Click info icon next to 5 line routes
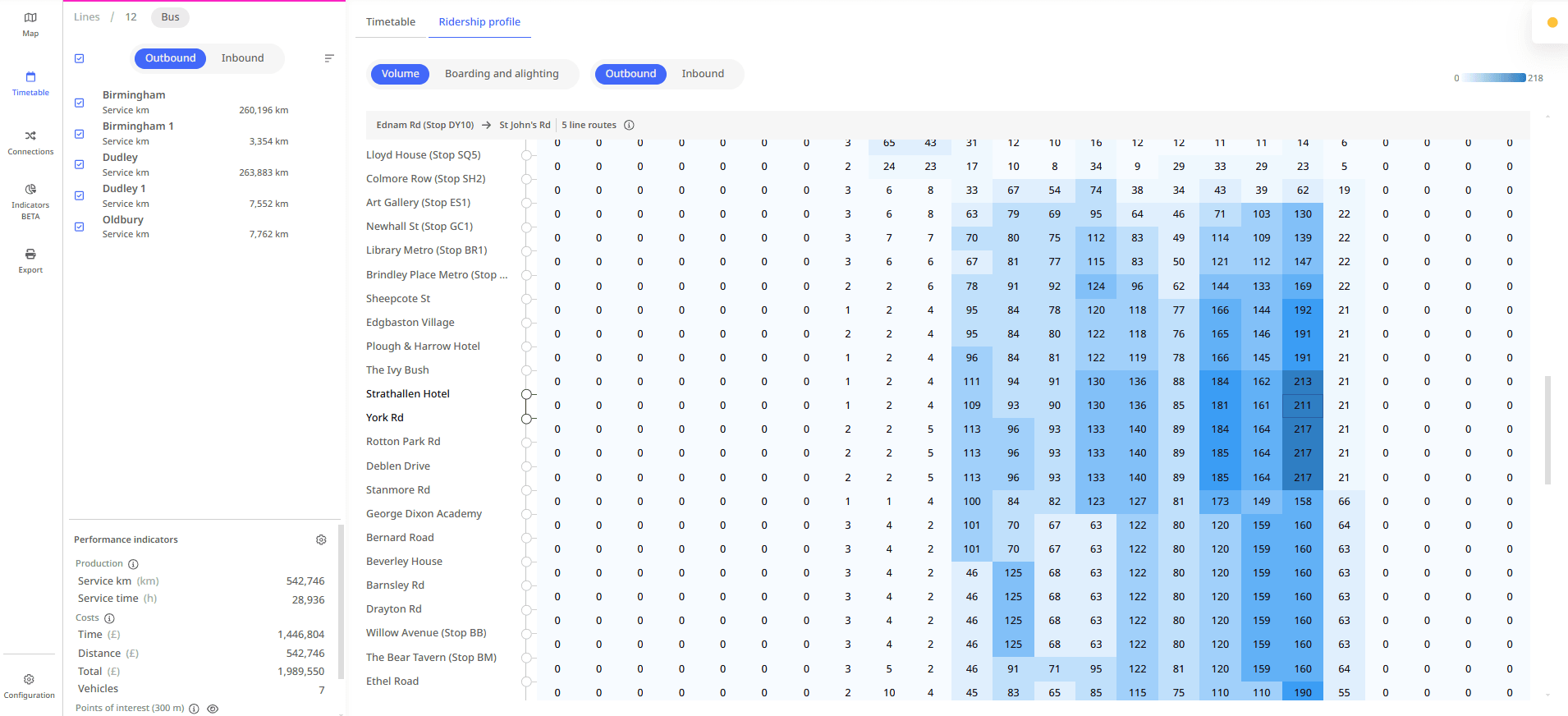 (x=629, y=126)
